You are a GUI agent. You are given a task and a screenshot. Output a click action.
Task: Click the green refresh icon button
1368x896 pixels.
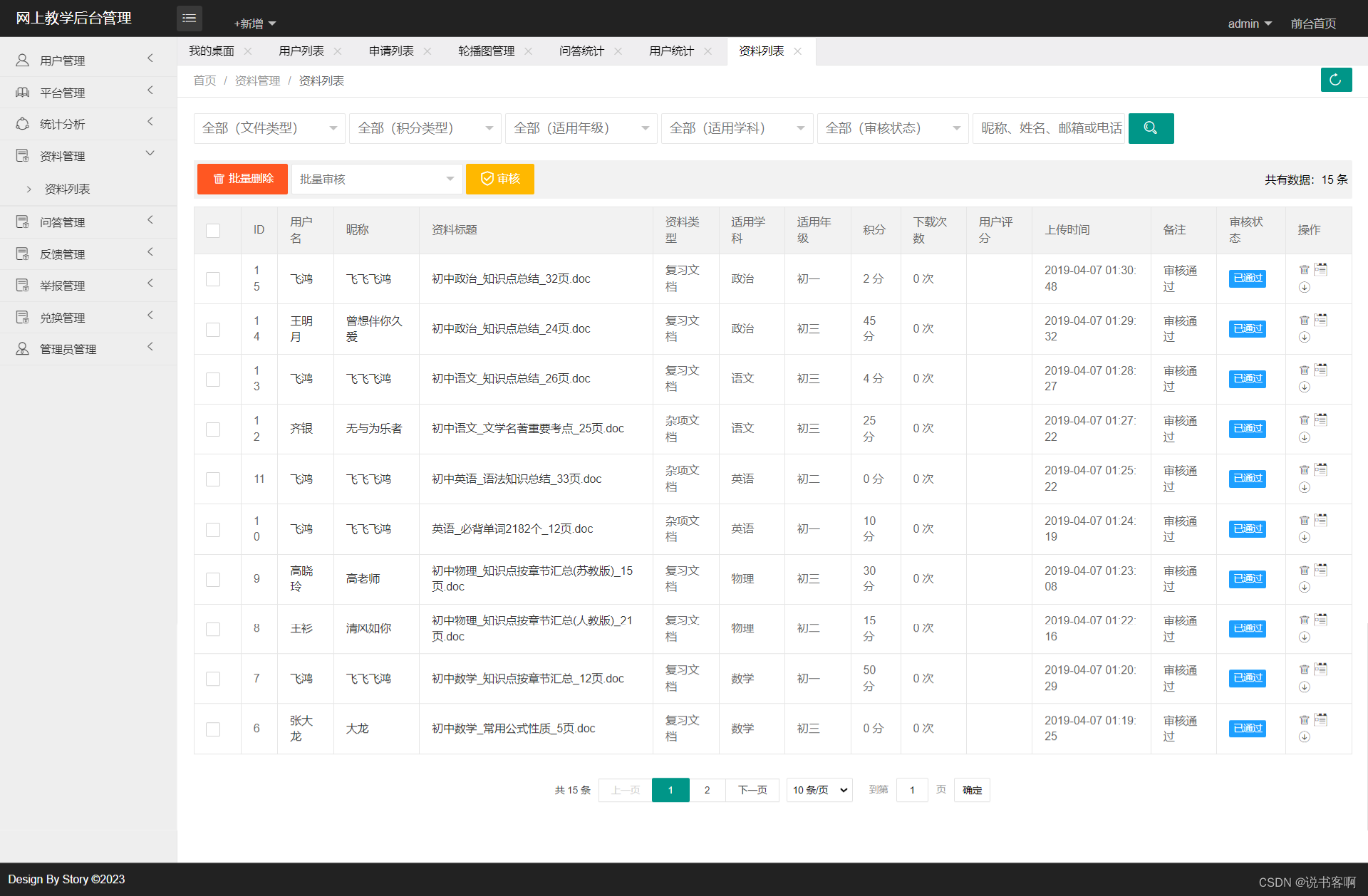1336,80
